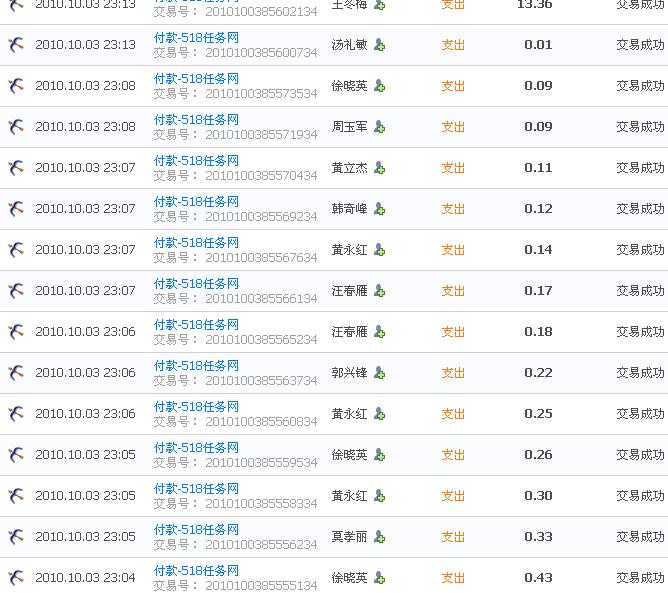Click the payee name 韩奇峰

click(x=349, y=209)
